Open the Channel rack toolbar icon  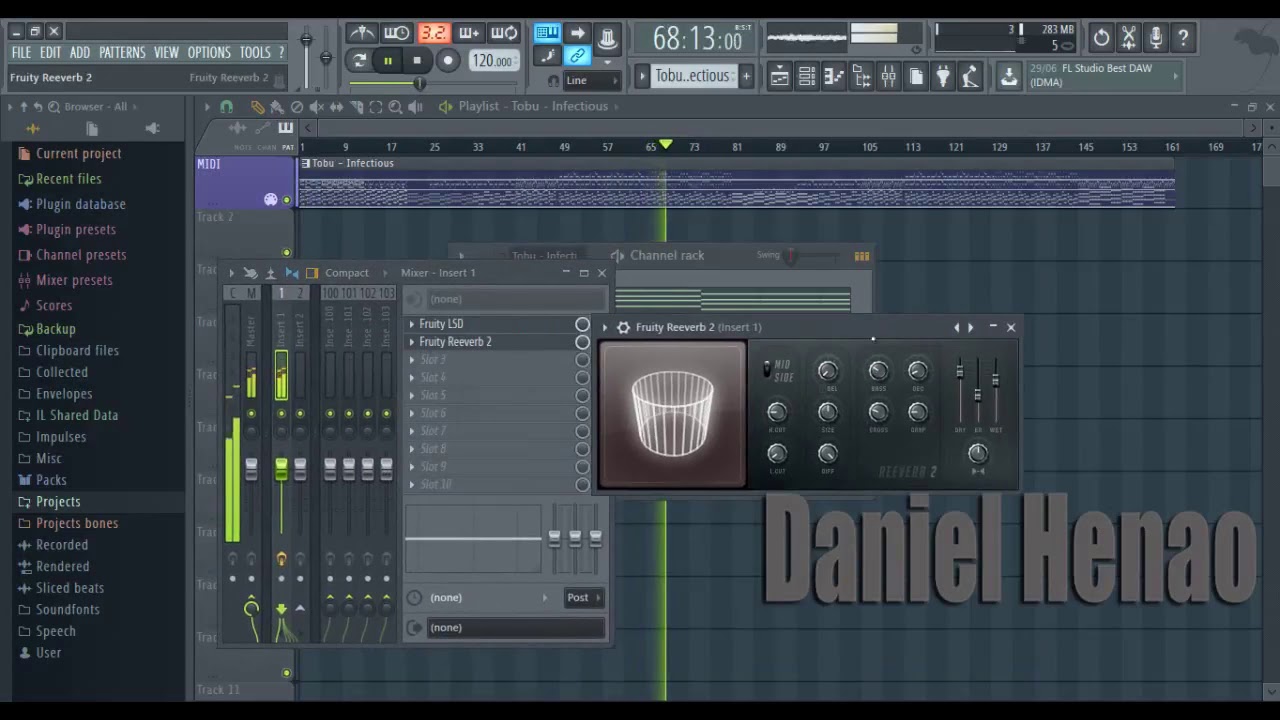[x=806, y=76]
